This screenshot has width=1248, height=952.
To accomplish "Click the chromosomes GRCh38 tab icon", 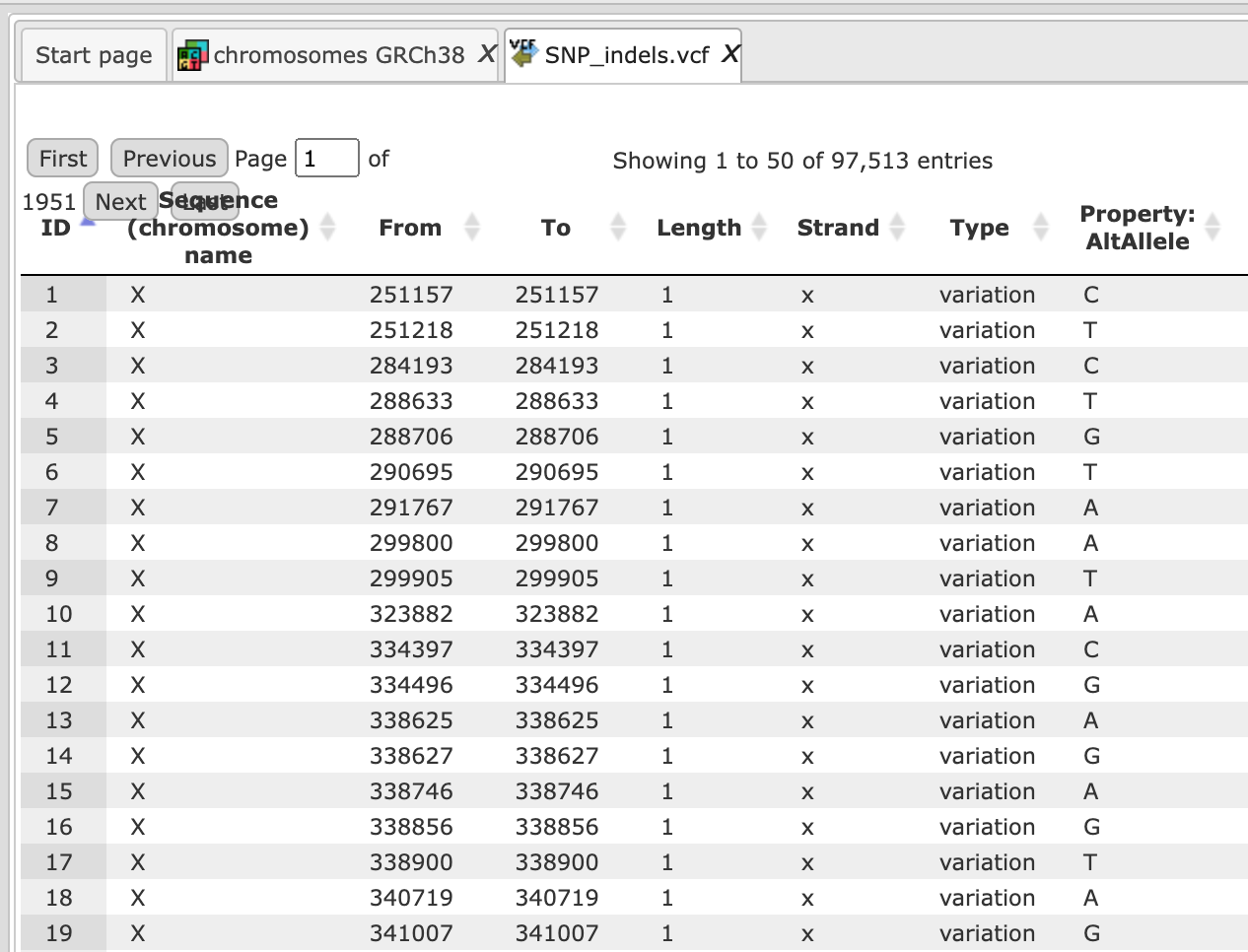I will click(192, 55).
